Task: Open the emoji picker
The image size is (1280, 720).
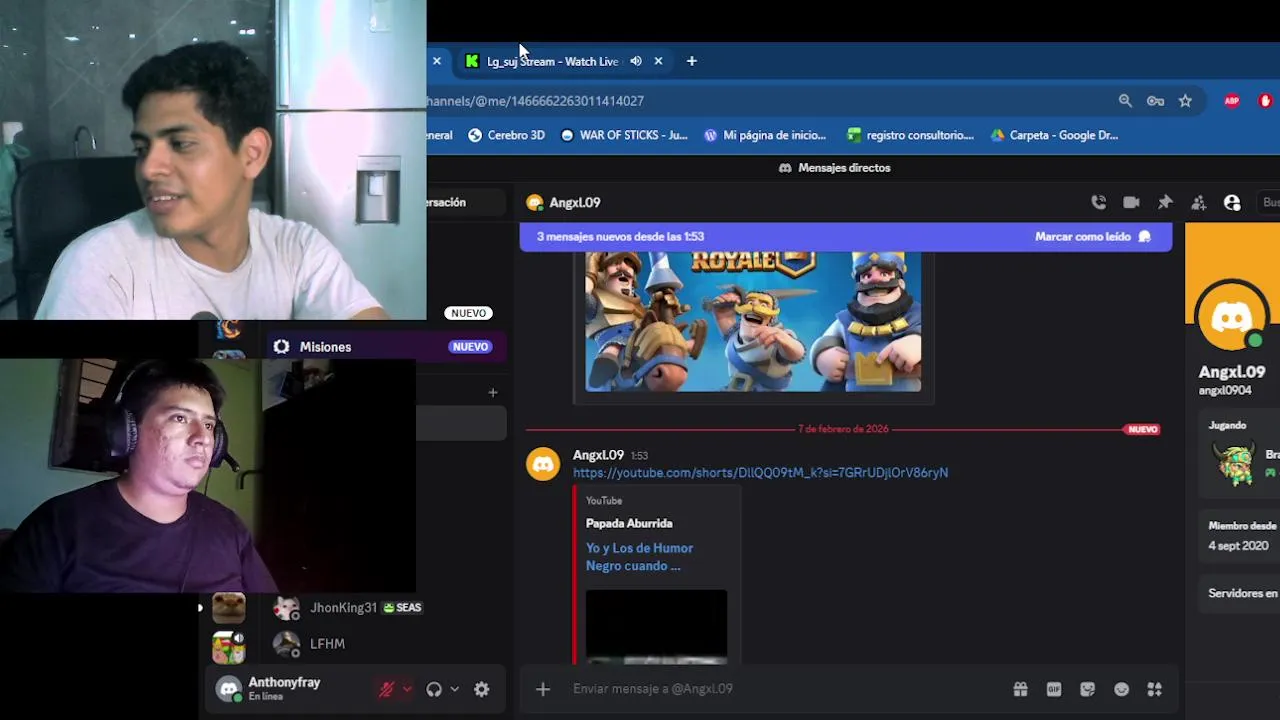Action: (1121, 689)
